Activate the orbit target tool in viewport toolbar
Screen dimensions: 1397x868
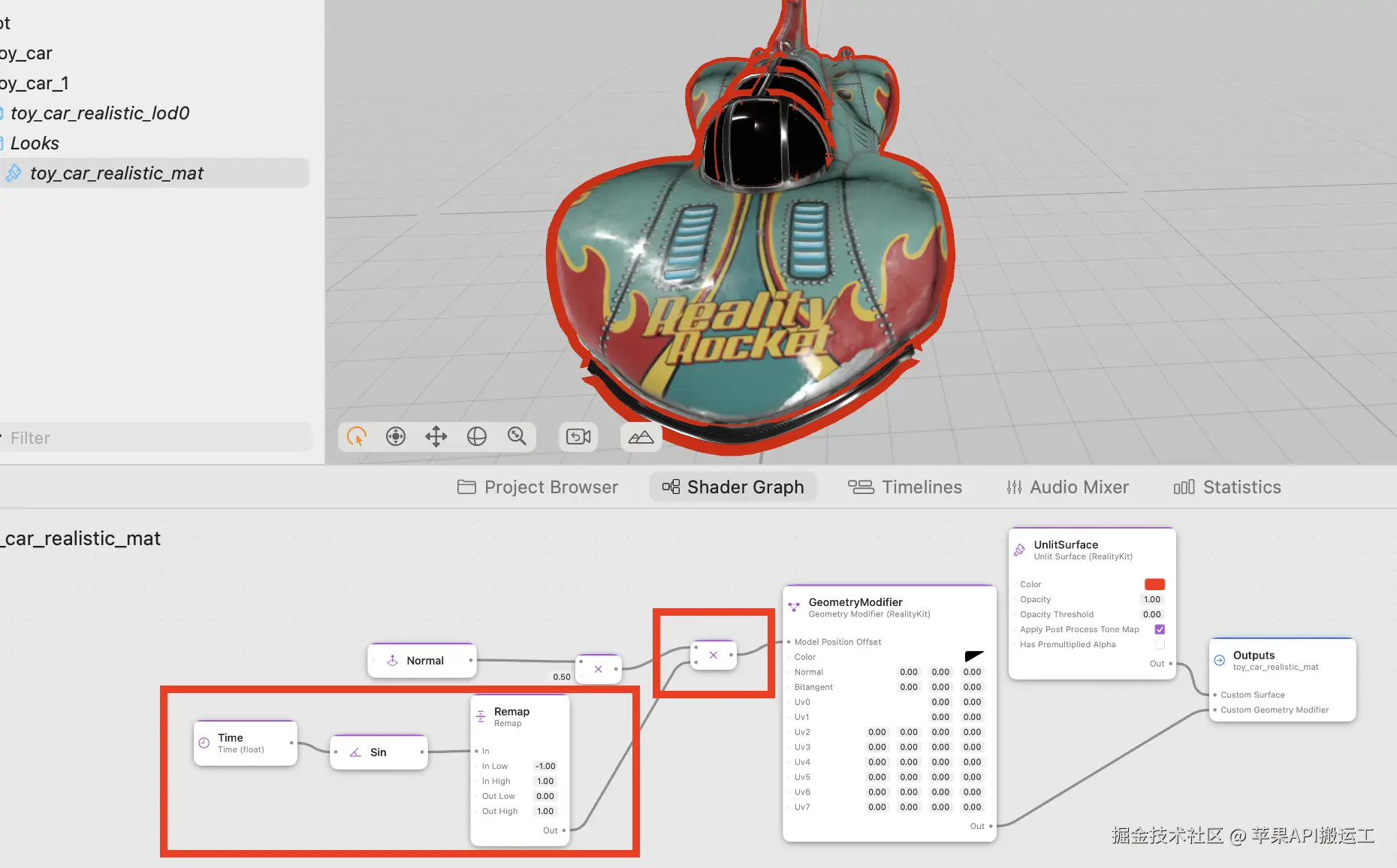point(396,436)
